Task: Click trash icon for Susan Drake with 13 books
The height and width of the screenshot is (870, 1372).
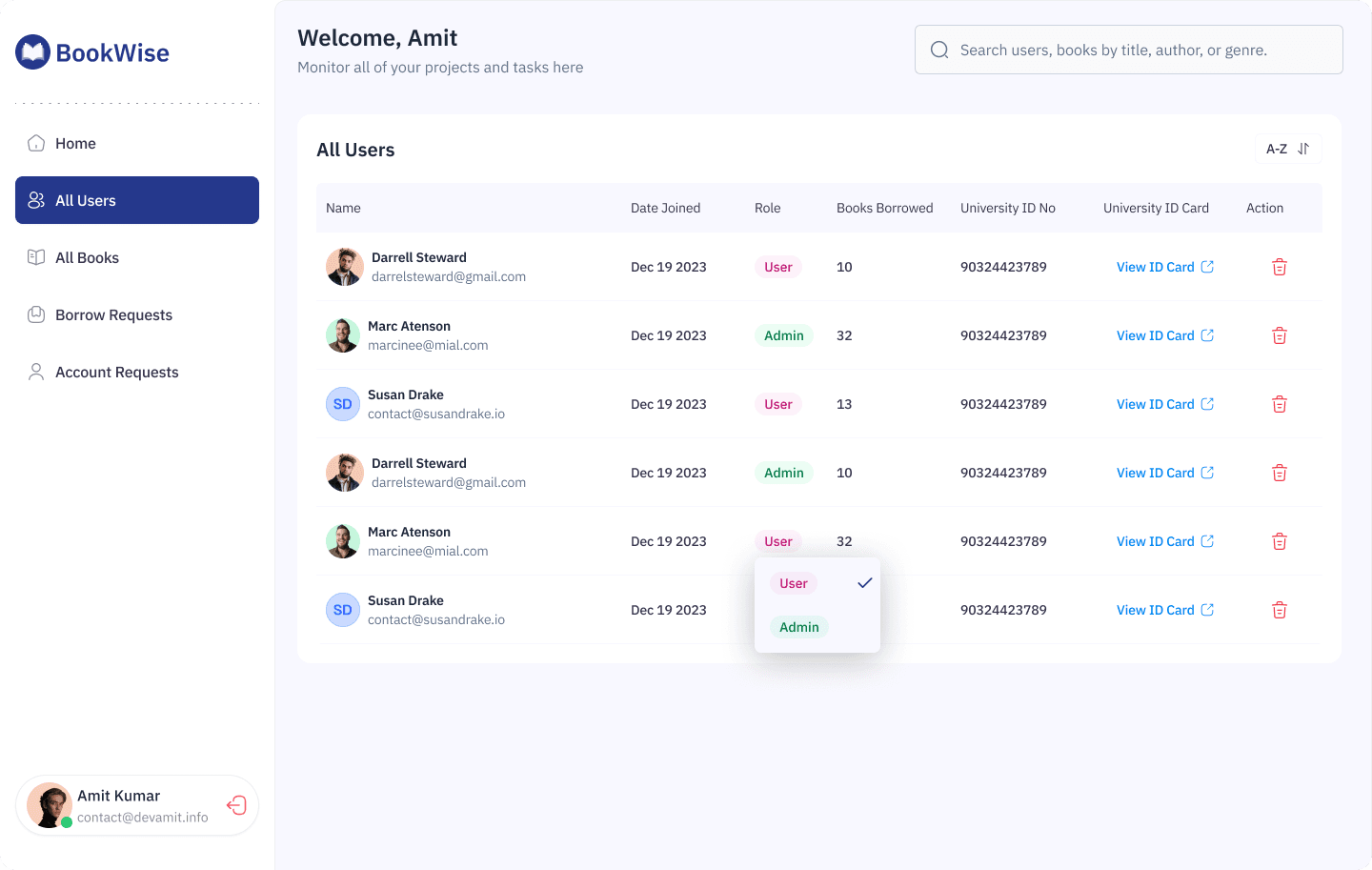Action: tap(1279, 404)
